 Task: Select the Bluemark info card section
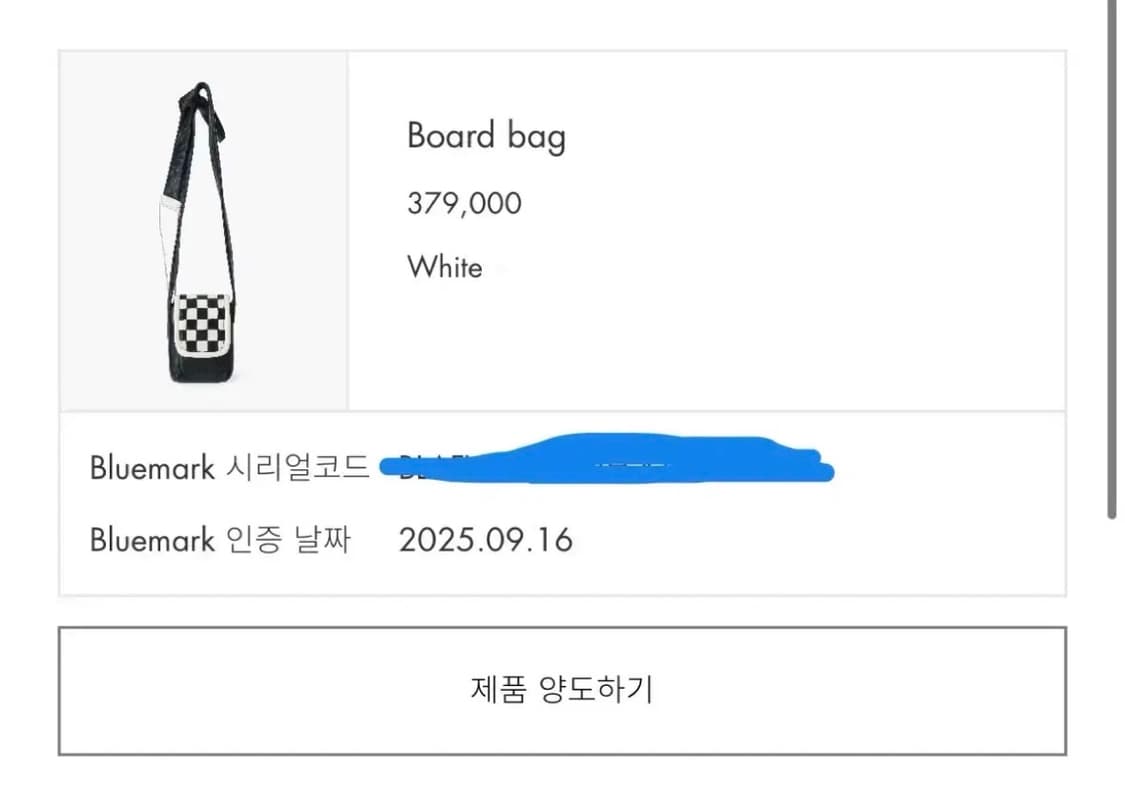coord(560,503)
